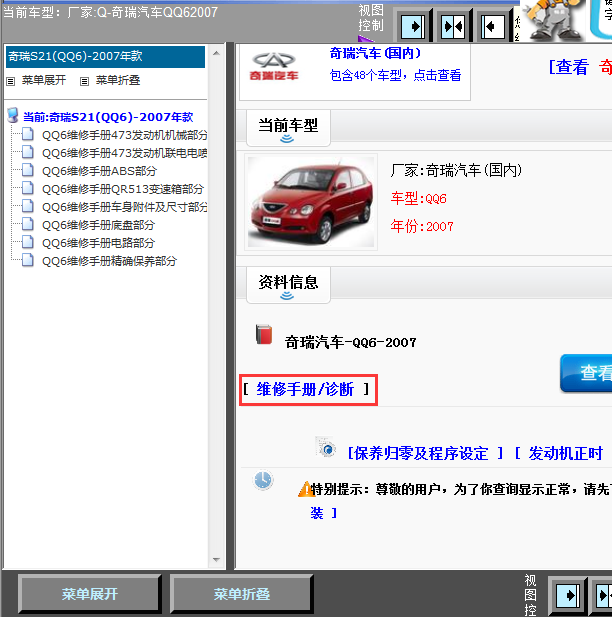Image resolution: width=612 pixels, height=617 pixels.
Task: Select tree root 当前:奇瑞S21(QQ6)-2007年款
Action: 108,117
